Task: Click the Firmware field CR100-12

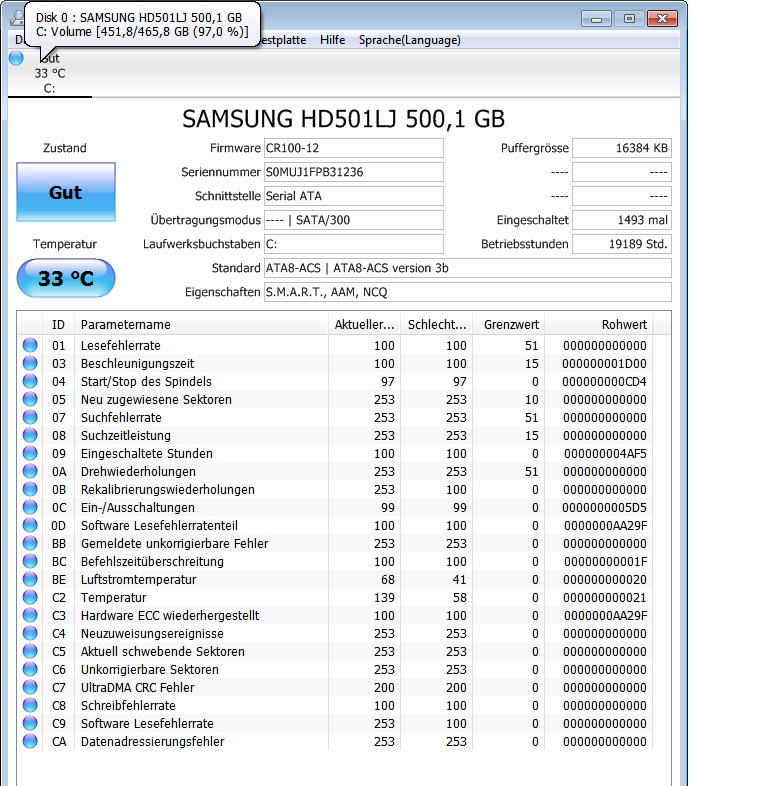Action: coord(353,148)
